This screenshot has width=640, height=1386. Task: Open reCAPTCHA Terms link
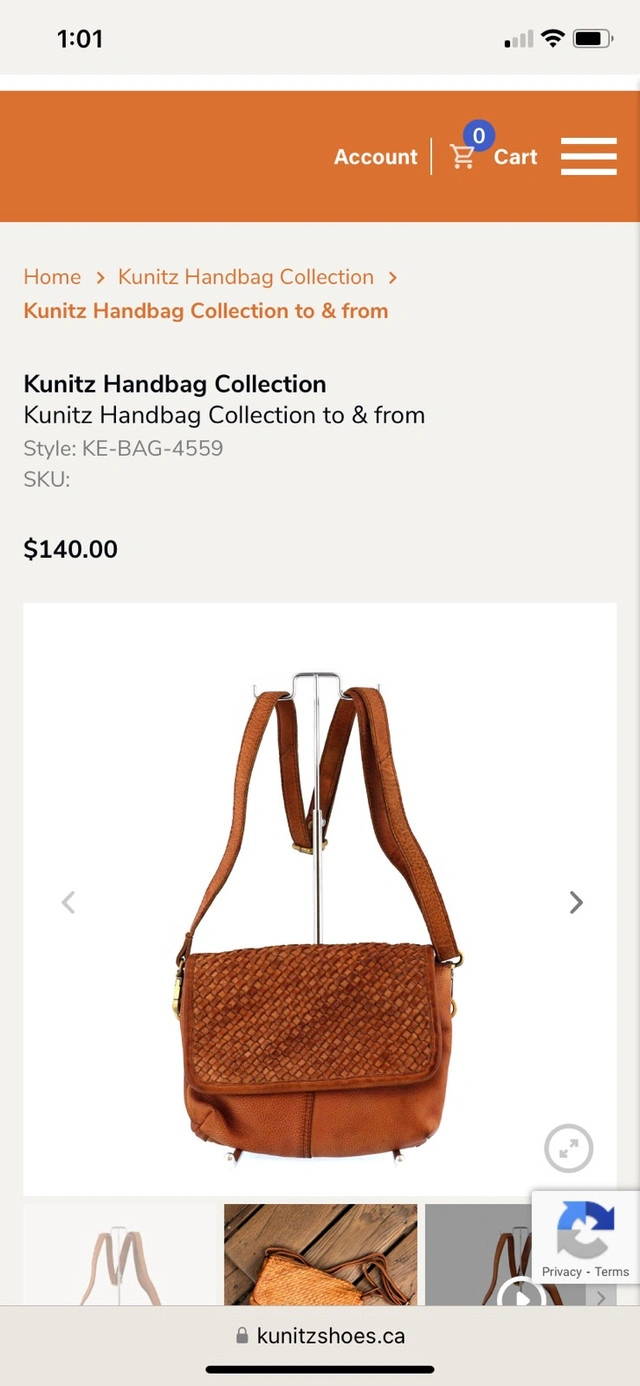(x=612, y=1272)
